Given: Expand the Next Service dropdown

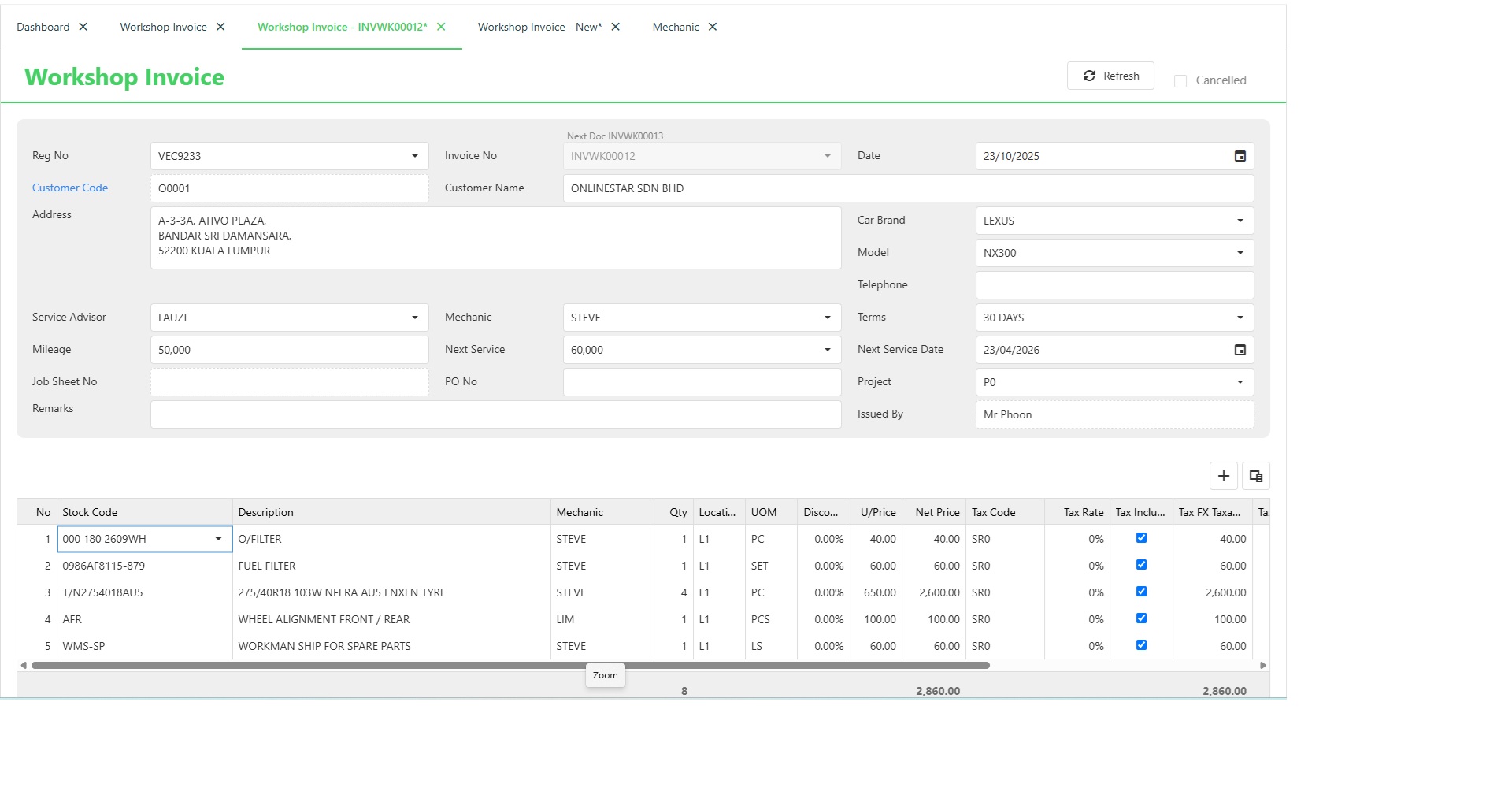Looking at the screenshot, I should [x=828, y=350].
